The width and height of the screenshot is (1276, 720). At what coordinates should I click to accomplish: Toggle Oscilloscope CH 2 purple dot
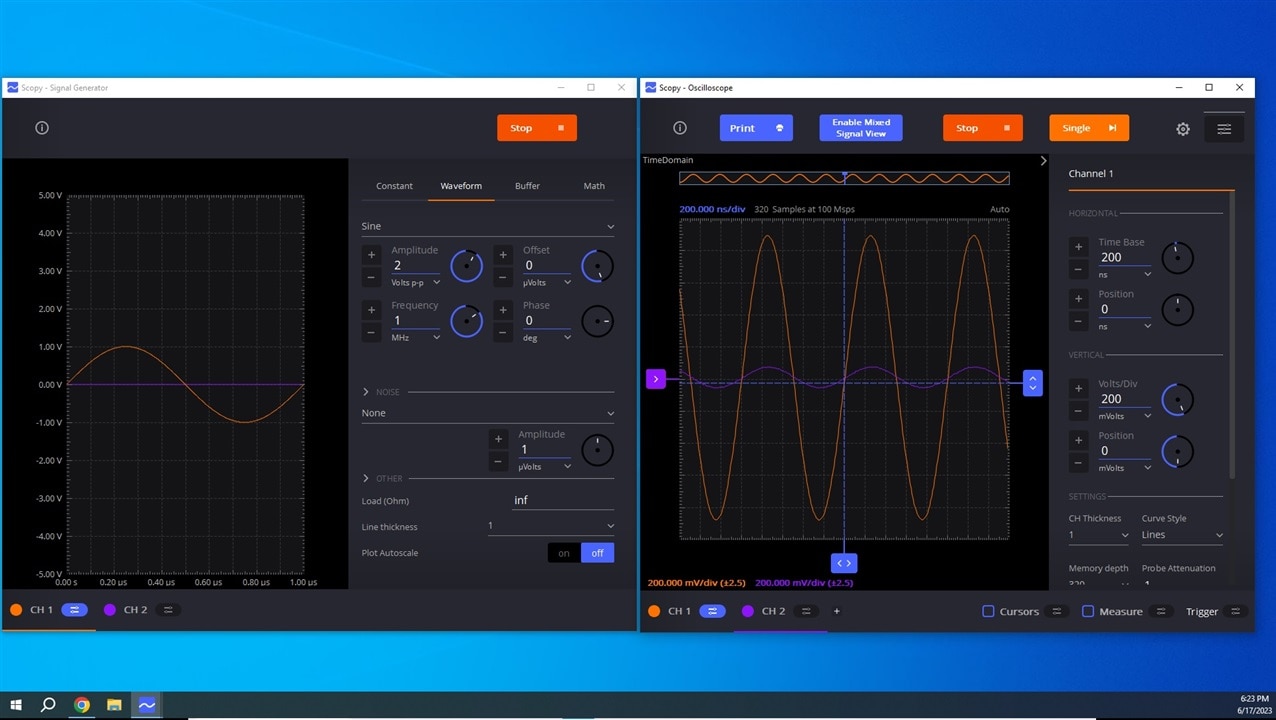click(x=748, y=611)
